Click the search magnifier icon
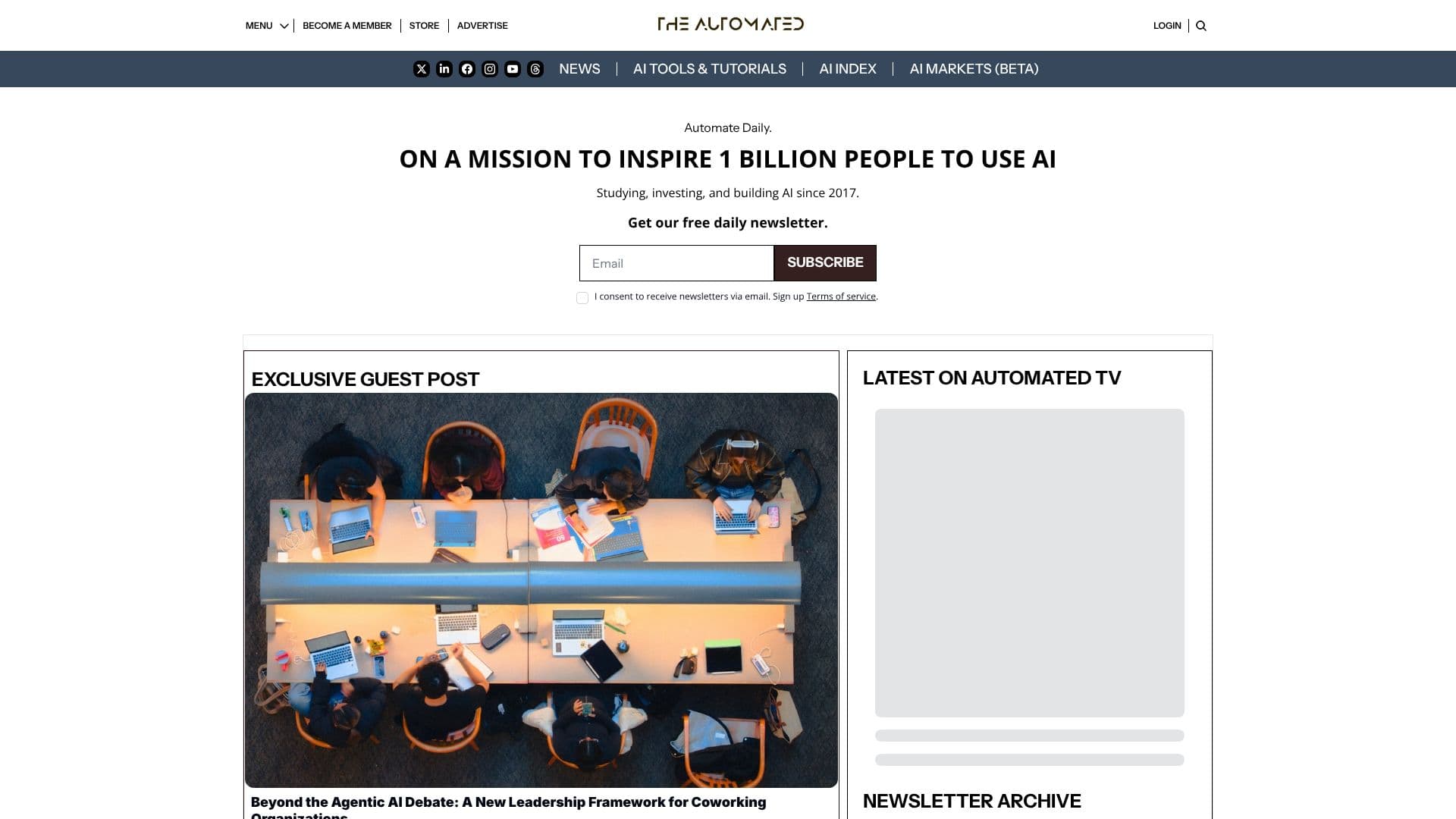The height and width of the screenshot is (819, 1456). click(x=1201, y=26)
